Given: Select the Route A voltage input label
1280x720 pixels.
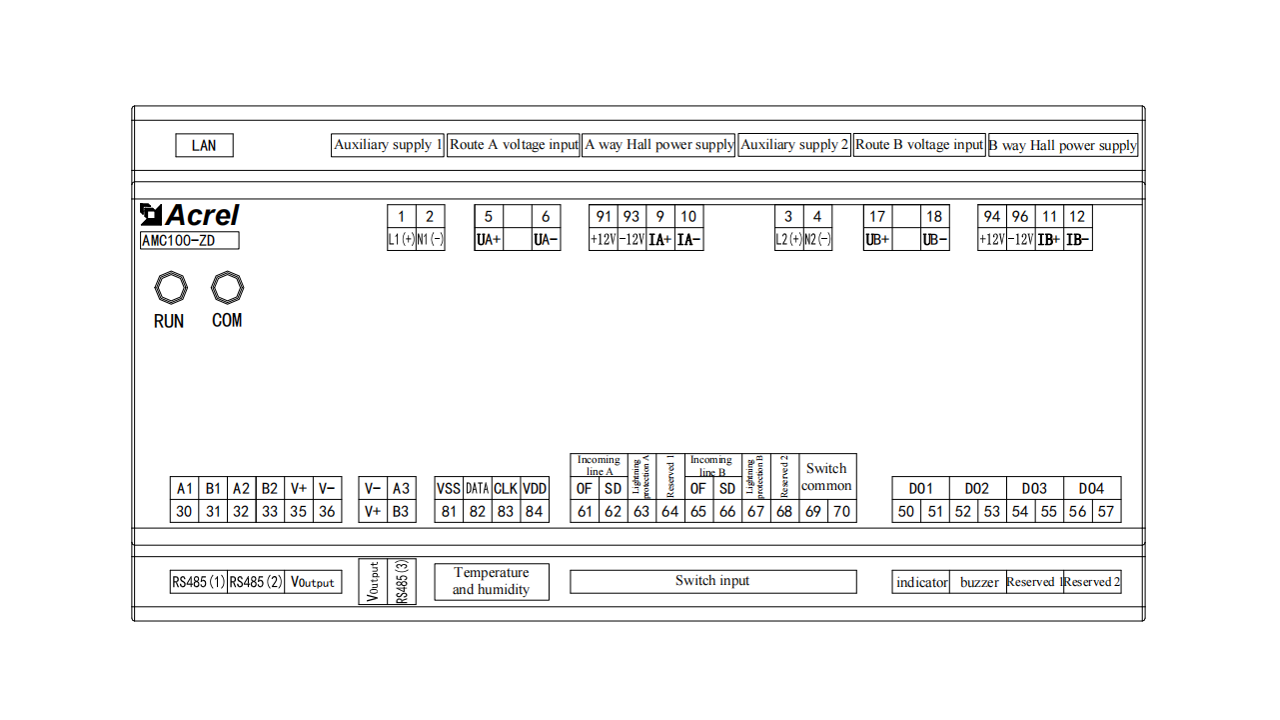Looking at the screenshot, I should (x=514, y=145).
